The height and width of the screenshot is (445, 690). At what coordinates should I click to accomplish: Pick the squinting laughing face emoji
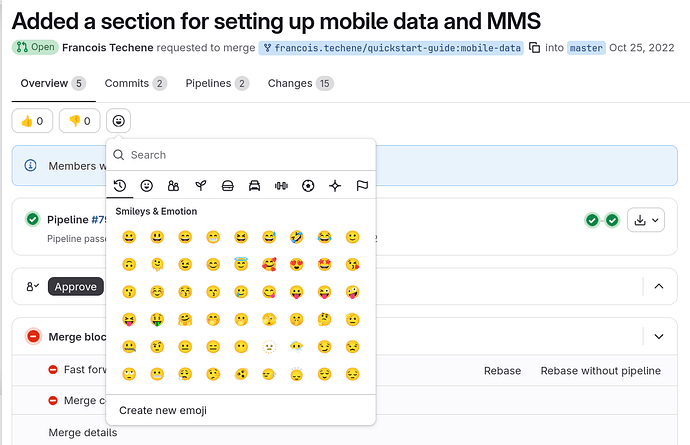(241, 237)
